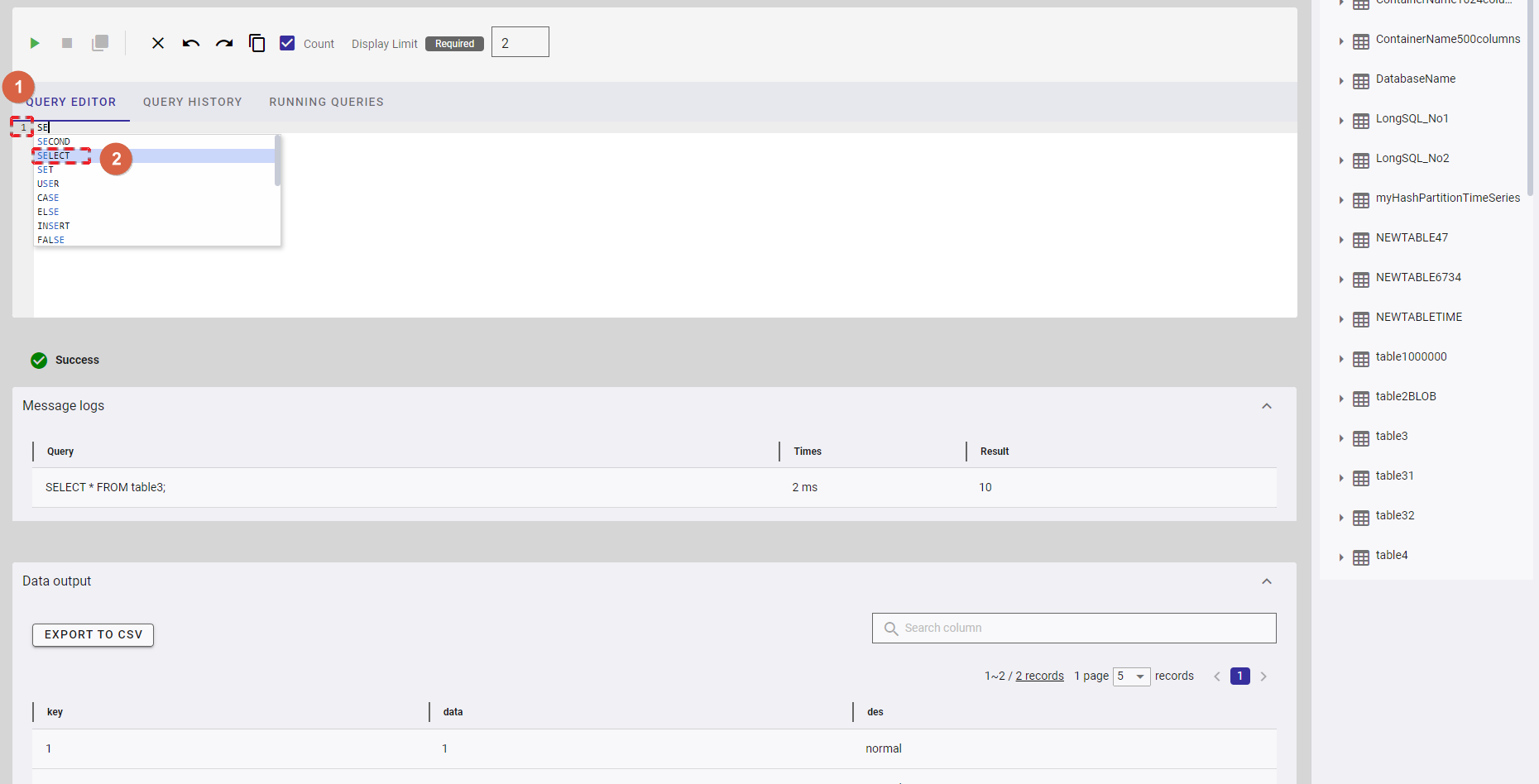This screenshot has height=784, width=1539.
Task: Open the 2 records link
Action: pos(1039,676)
